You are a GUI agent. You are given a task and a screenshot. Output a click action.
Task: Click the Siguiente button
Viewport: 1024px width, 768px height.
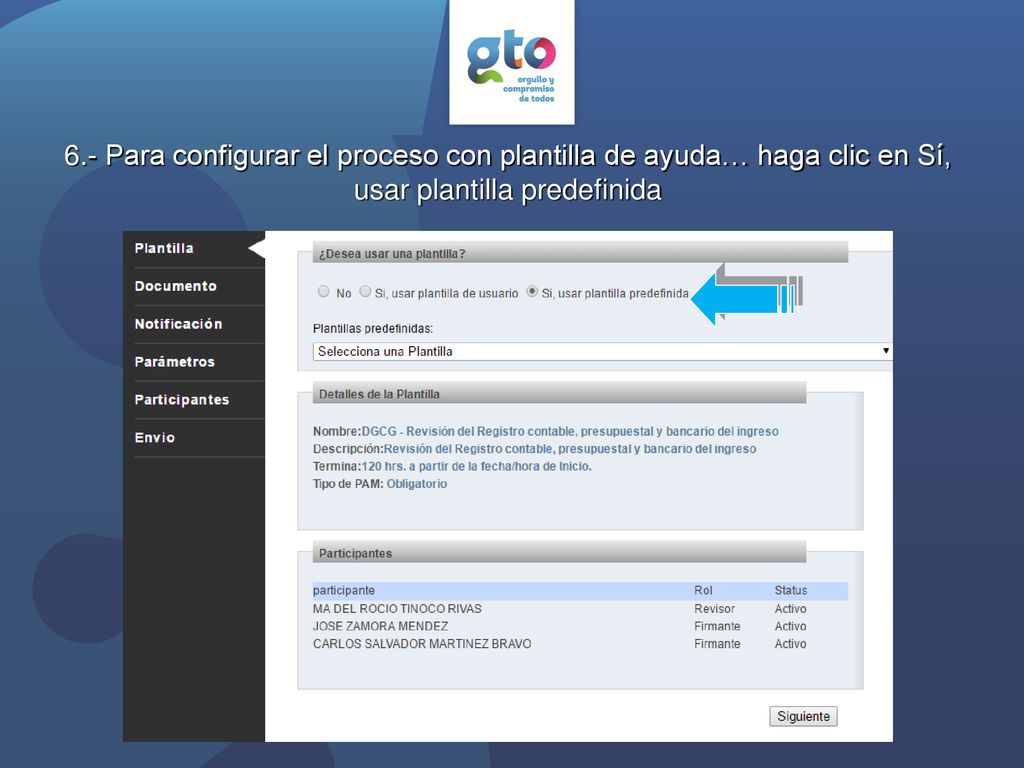pos(803,716)
